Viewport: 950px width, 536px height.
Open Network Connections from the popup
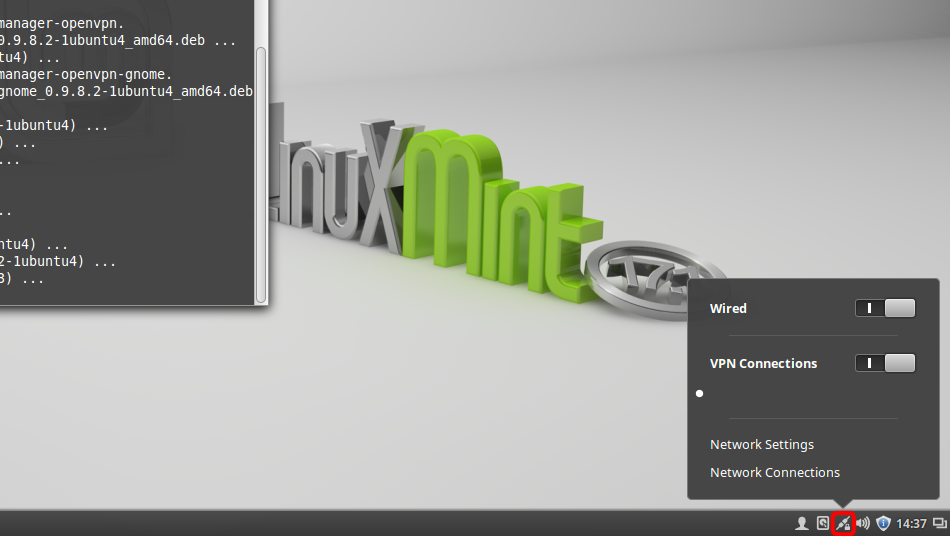[775, 472]
